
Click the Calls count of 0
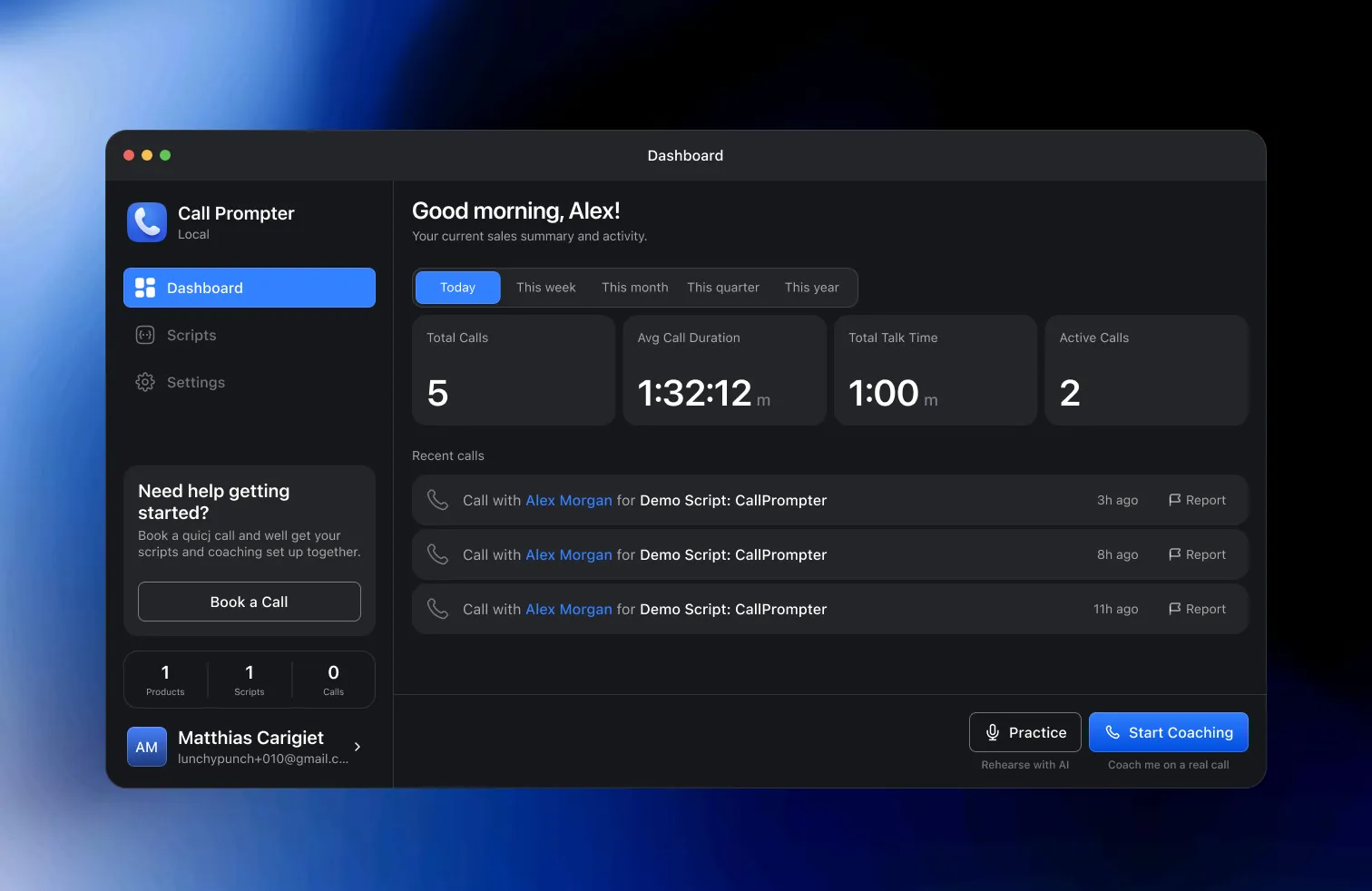coord(333,680)
